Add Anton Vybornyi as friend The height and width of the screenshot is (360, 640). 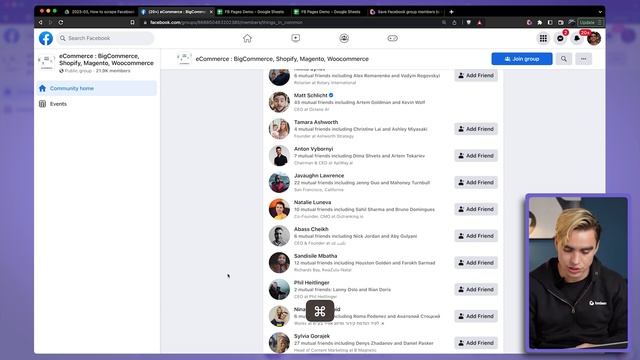pos(476,156)
